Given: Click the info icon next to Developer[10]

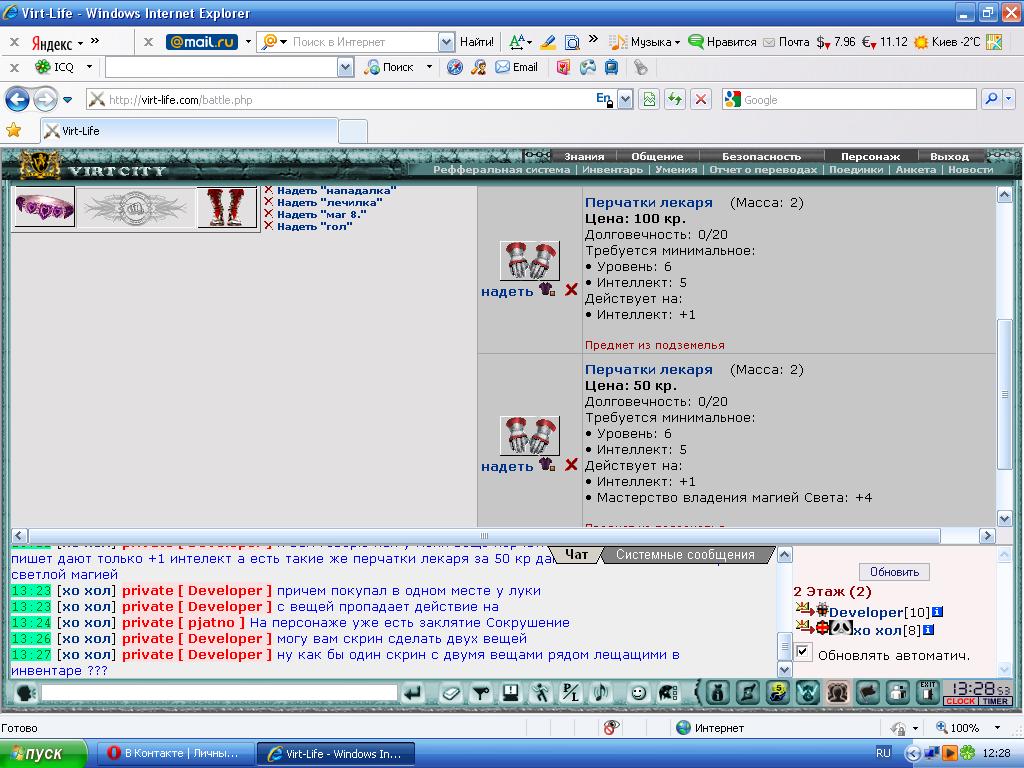Looking at the screenshot, I should coord(936,612).
